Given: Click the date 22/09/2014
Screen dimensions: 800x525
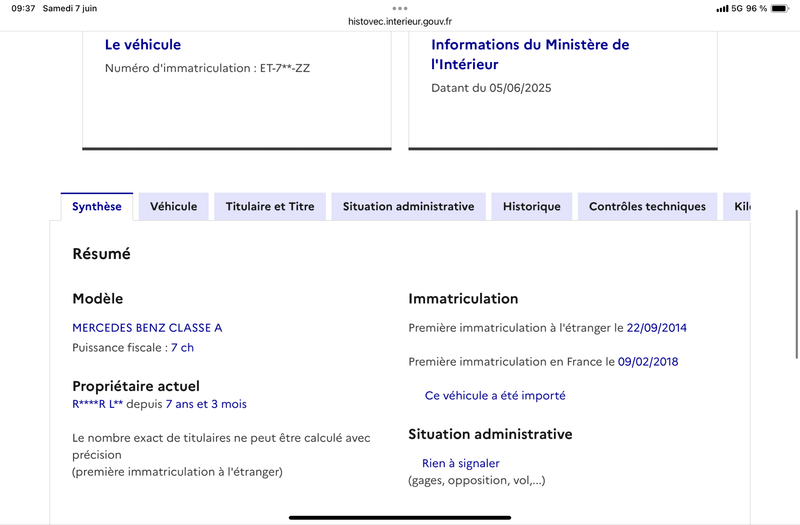Looking at the screenshot, I should (657, 328).
